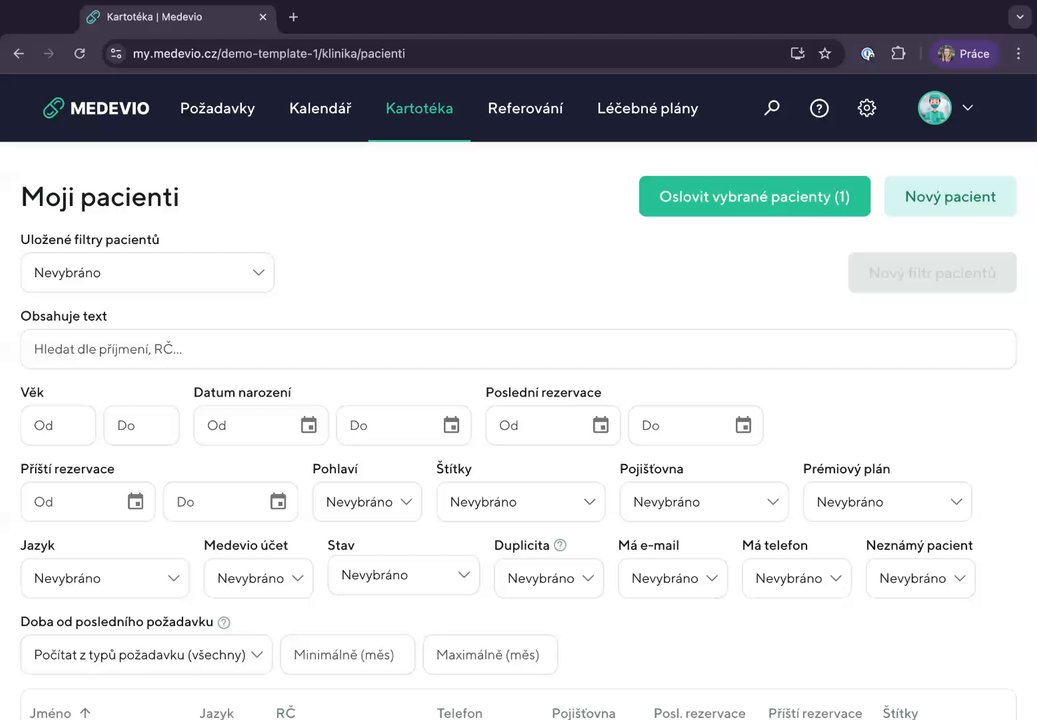This screenshot has width=1037, height=720.
Task: Open the search magnifier in header
Action: coord(771,108)
